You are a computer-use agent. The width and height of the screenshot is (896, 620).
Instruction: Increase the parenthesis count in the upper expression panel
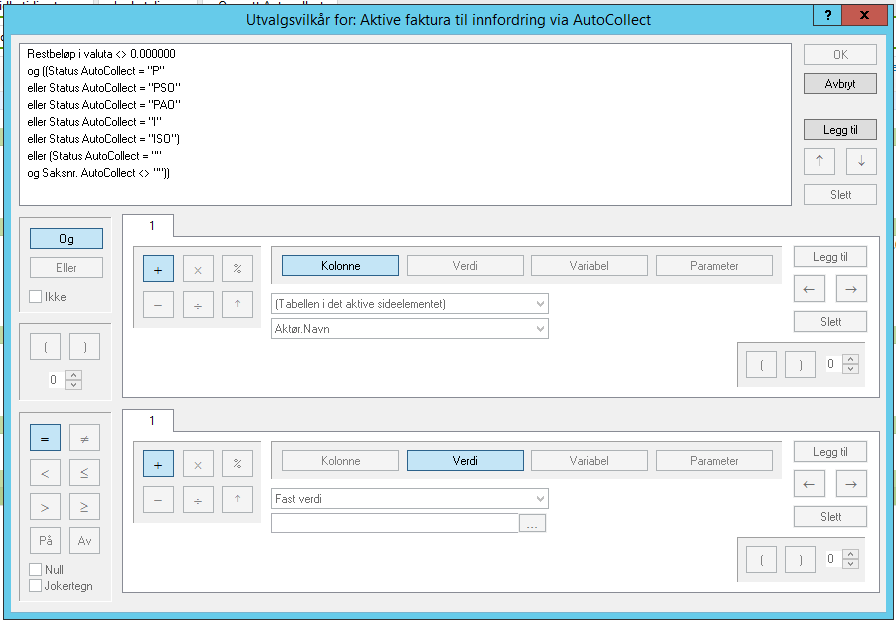(x=851, y=359)
